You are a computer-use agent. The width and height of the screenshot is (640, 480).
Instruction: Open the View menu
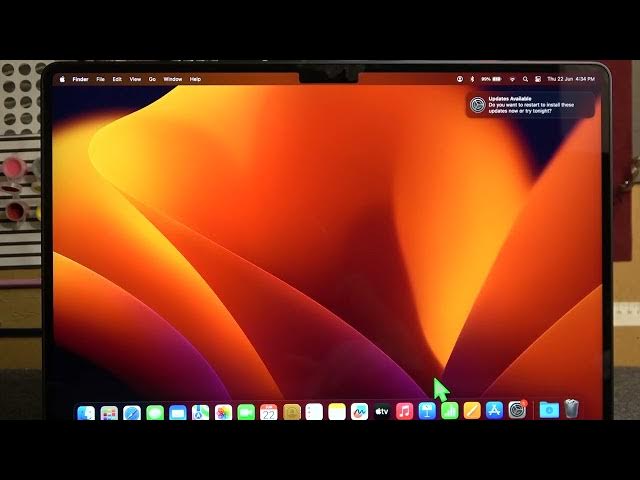coord(135,79)
